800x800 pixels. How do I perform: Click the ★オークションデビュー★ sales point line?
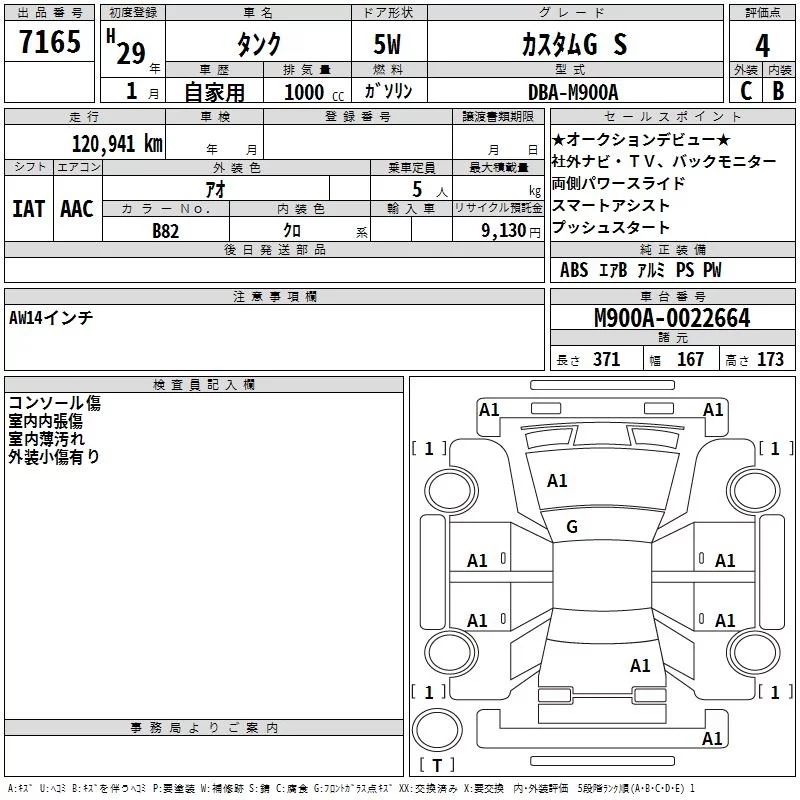641,140
